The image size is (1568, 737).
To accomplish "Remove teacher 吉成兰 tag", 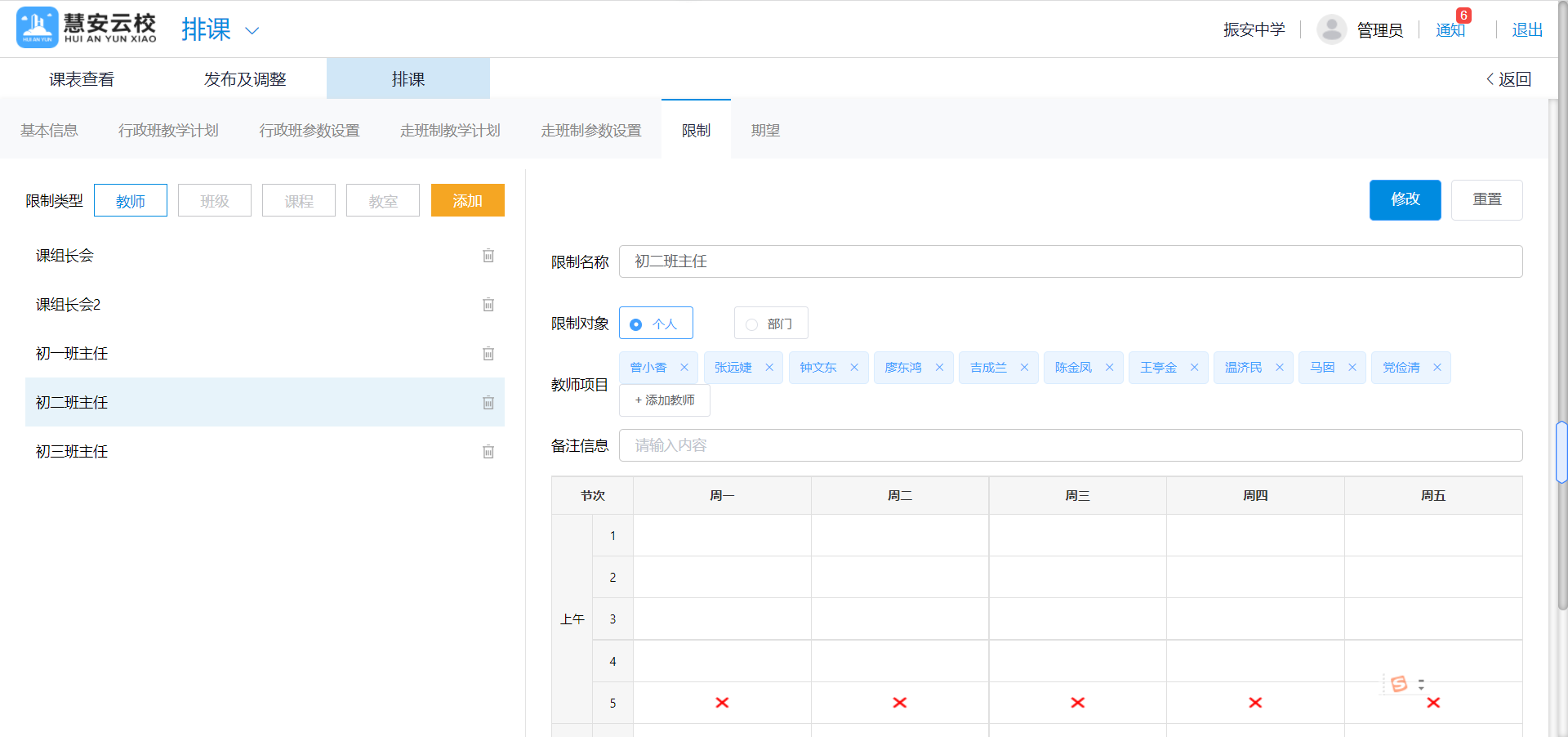I will pos(1024,368).
